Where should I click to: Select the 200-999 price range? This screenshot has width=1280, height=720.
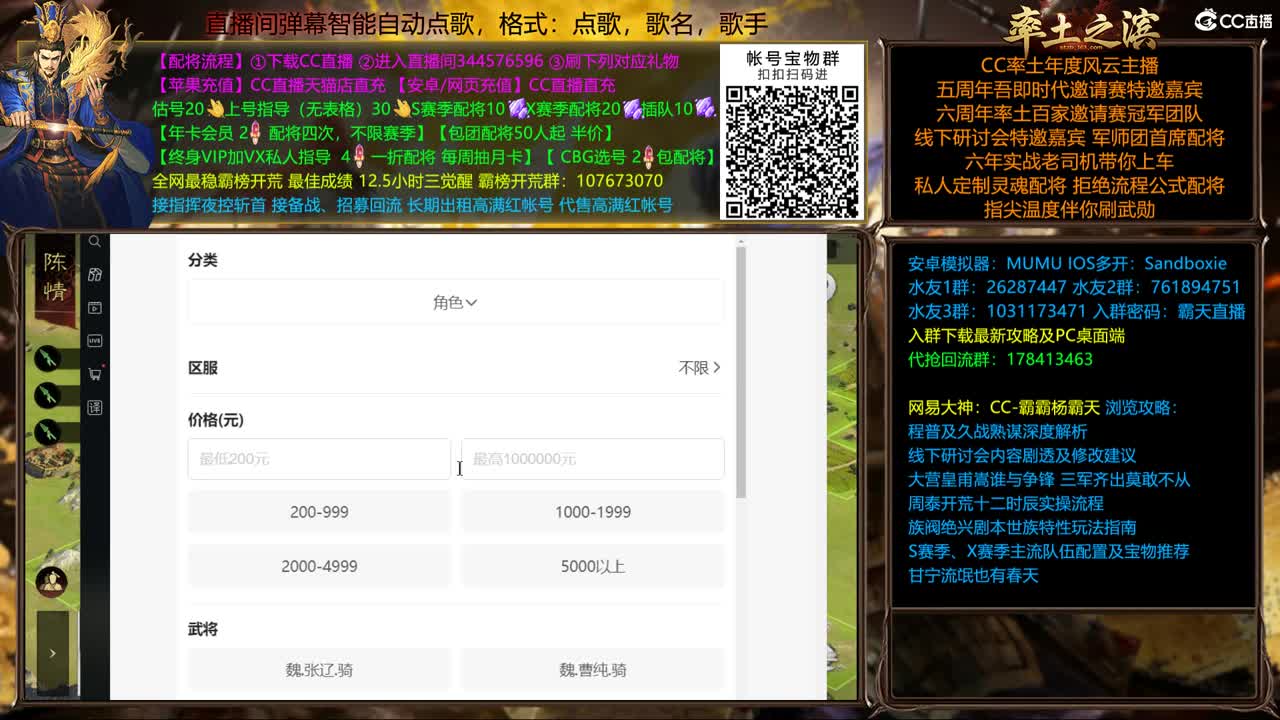coord(319,512)
